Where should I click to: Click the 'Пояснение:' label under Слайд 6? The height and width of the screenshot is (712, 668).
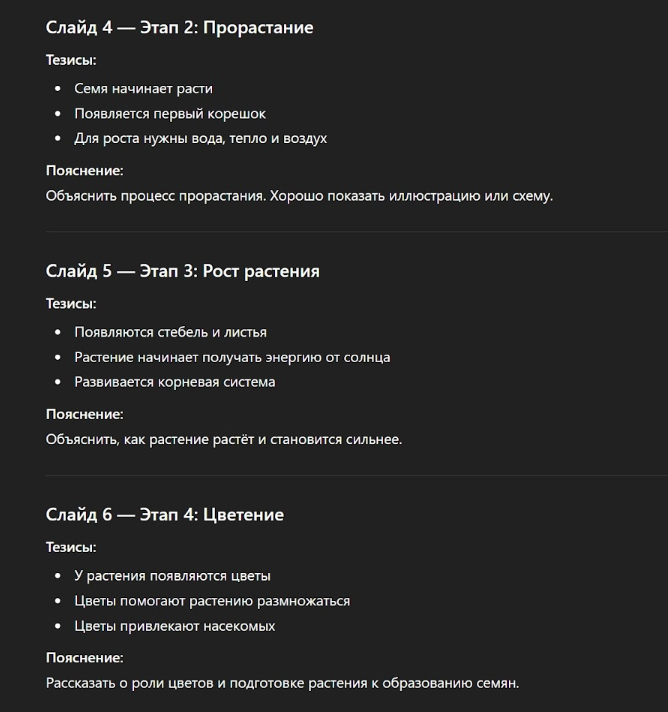pos(84,658)
